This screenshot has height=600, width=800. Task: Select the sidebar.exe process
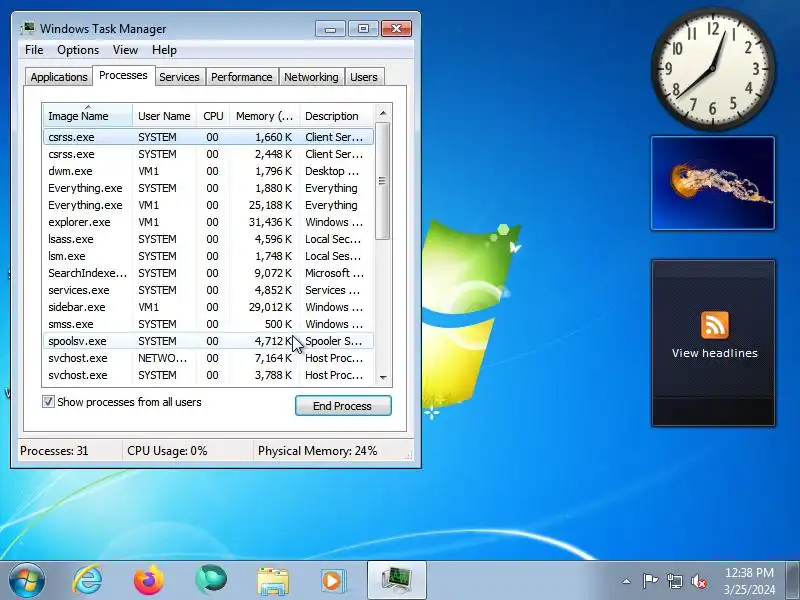[x=208, y=307]
